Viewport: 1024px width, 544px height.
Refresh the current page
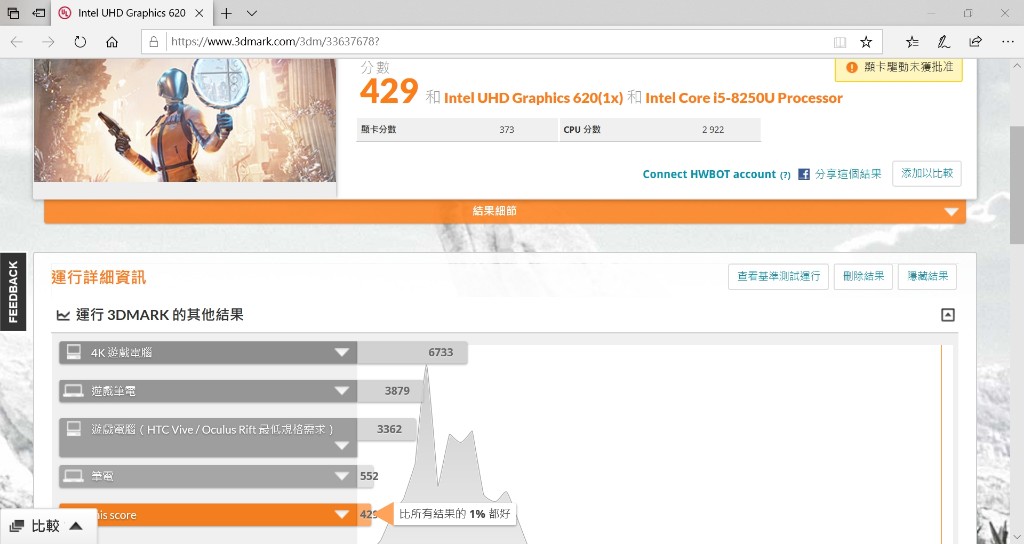[80, 42]
